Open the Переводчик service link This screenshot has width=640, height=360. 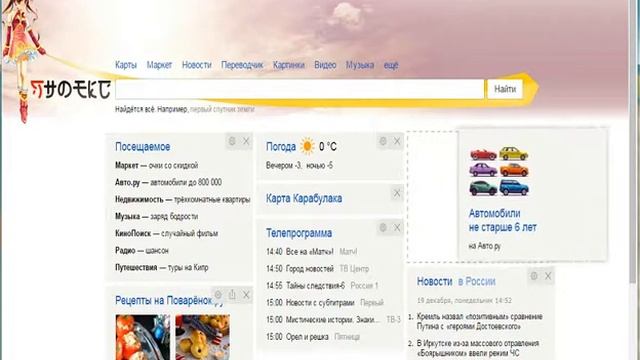coord(242,65)
